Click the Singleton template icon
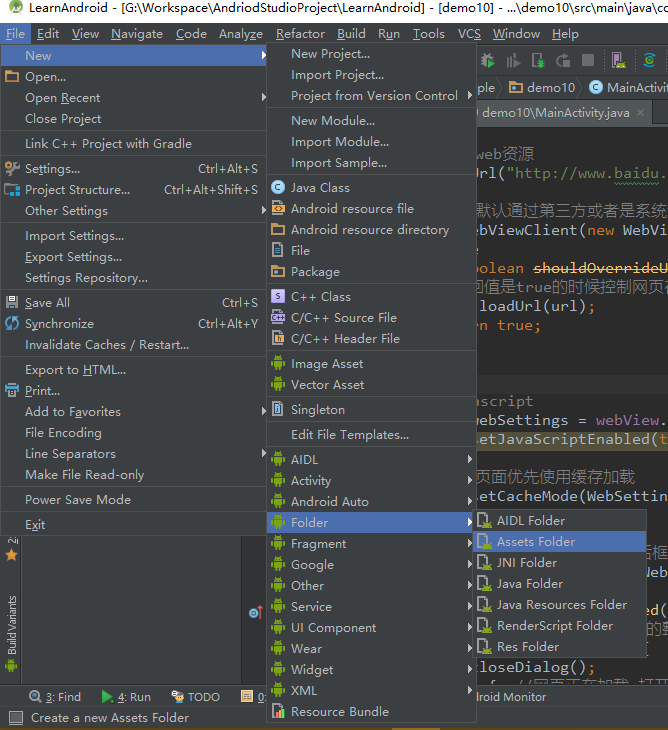 click(x=278, y=409)
